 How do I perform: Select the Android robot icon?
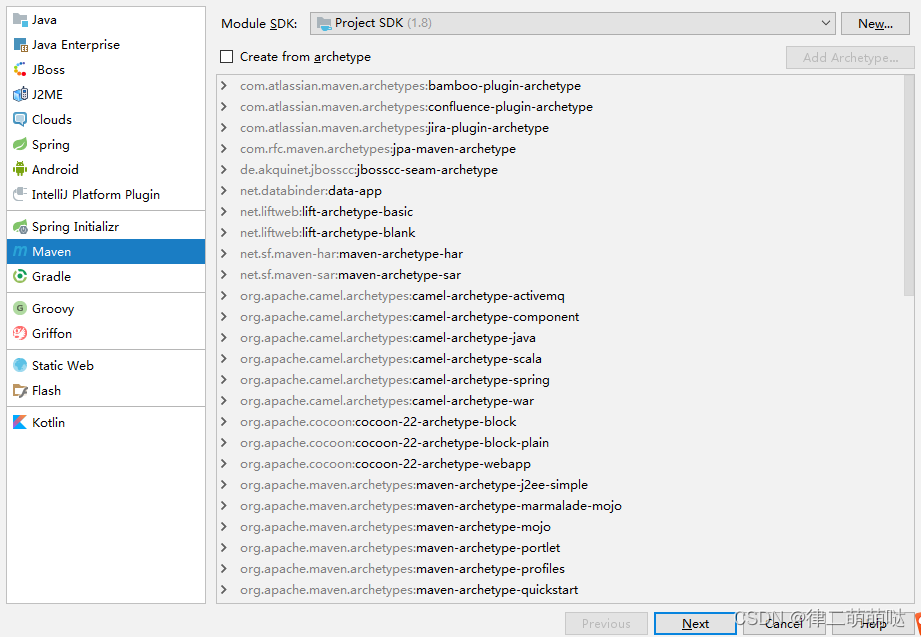click(20, 169)
